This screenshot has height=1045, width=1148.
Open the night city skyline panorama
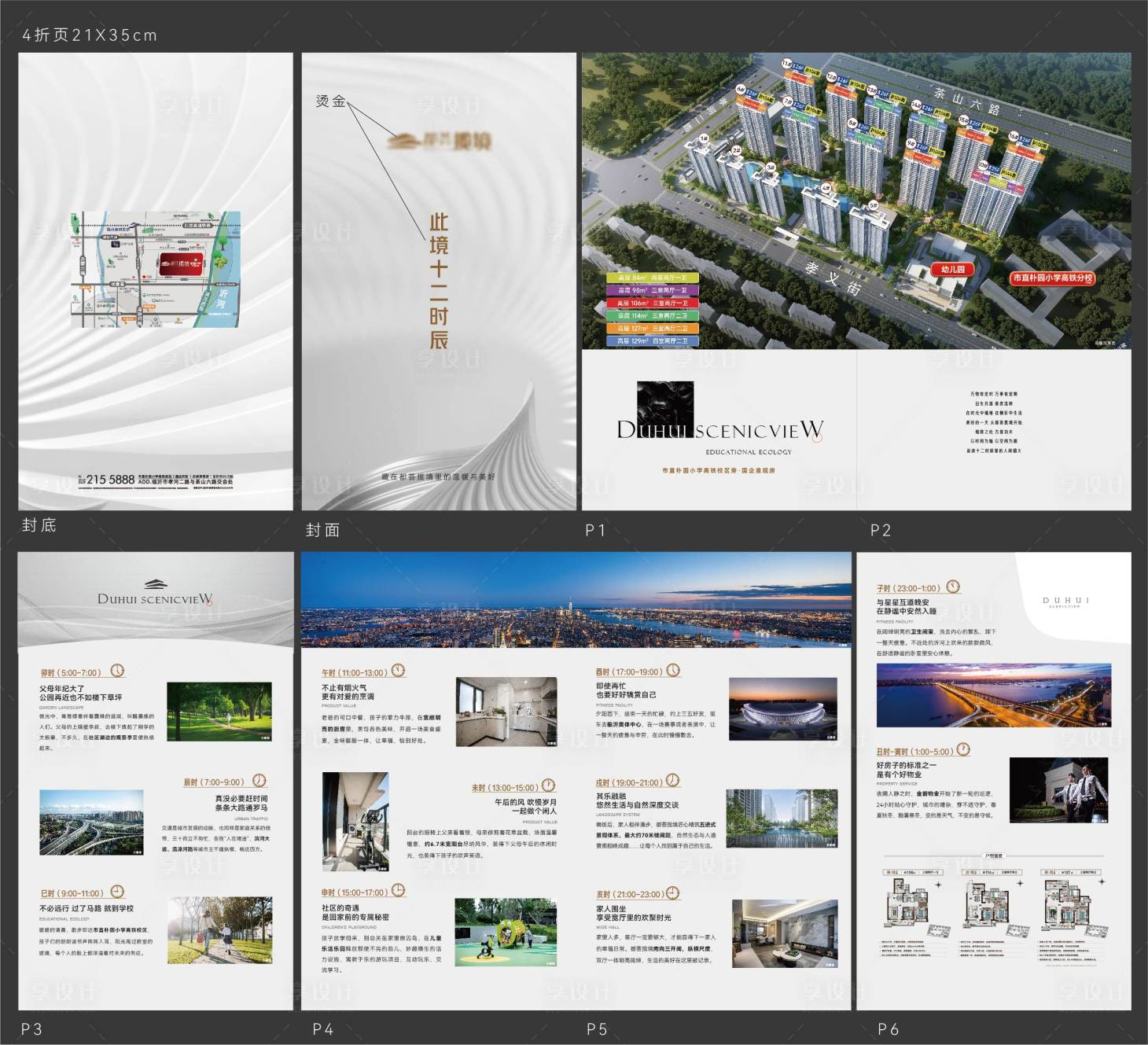[576, 600]
